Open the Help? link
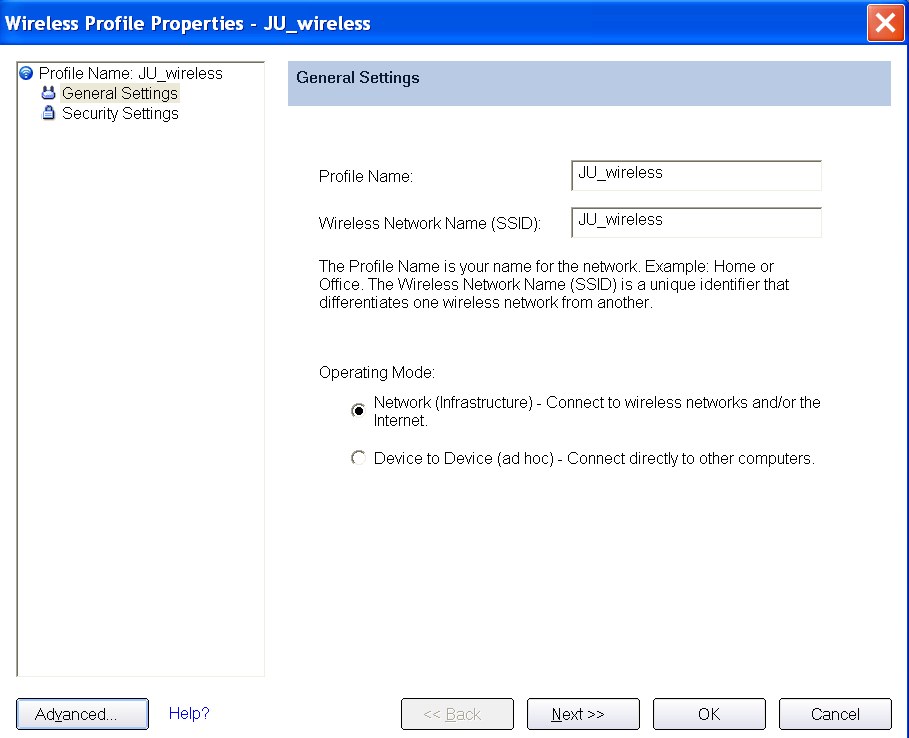Screen dimensions: 909x738 [x=189, y=713]
